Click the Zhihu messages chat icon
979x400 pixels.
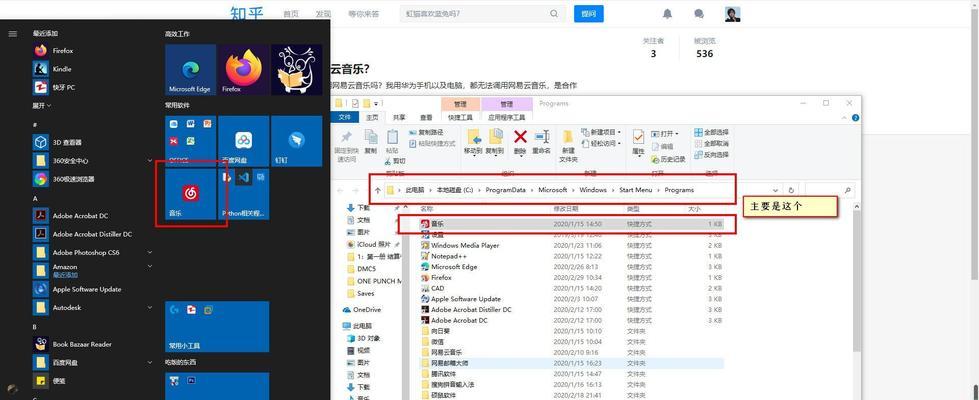(x=699, y=14)
